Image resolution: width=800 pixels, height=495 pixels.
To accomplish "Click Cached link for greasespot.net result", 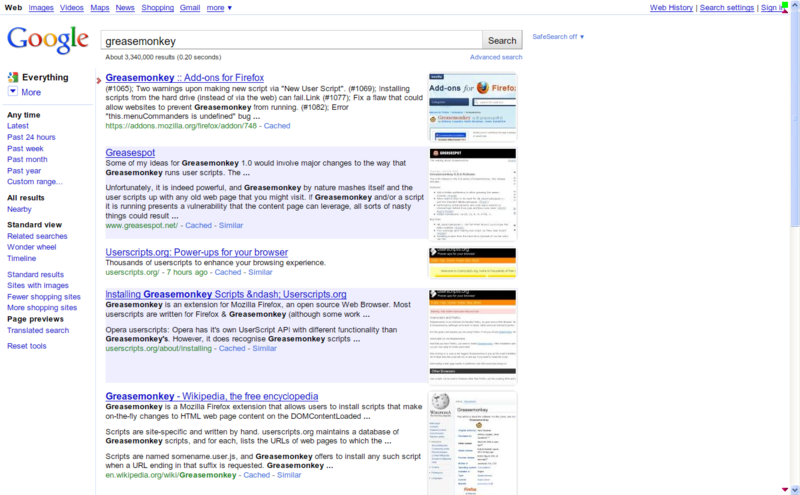I will pyautogui.click(x=198, y=226).
